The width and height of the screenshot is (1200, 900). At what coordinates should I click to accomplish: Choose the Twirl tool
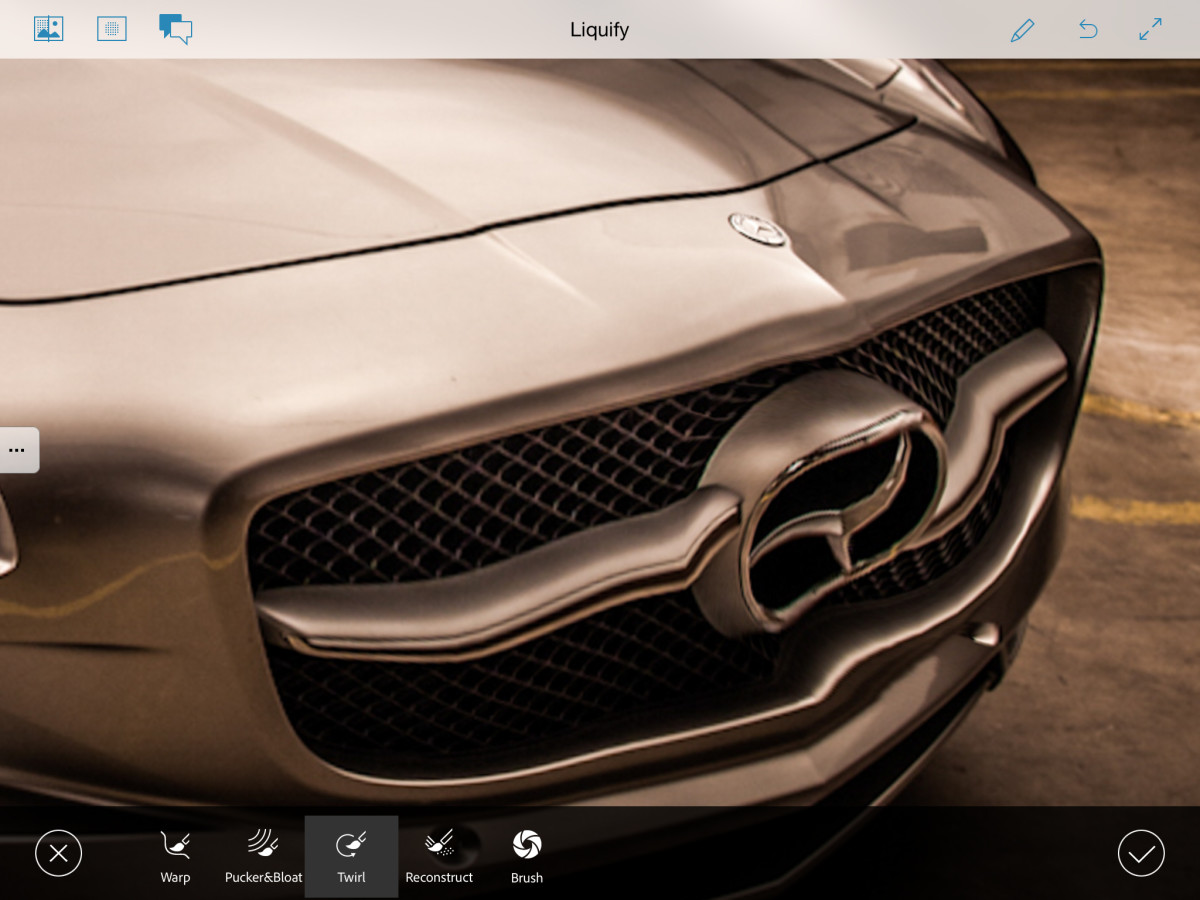pyautogui.click(x=351, y=856)
